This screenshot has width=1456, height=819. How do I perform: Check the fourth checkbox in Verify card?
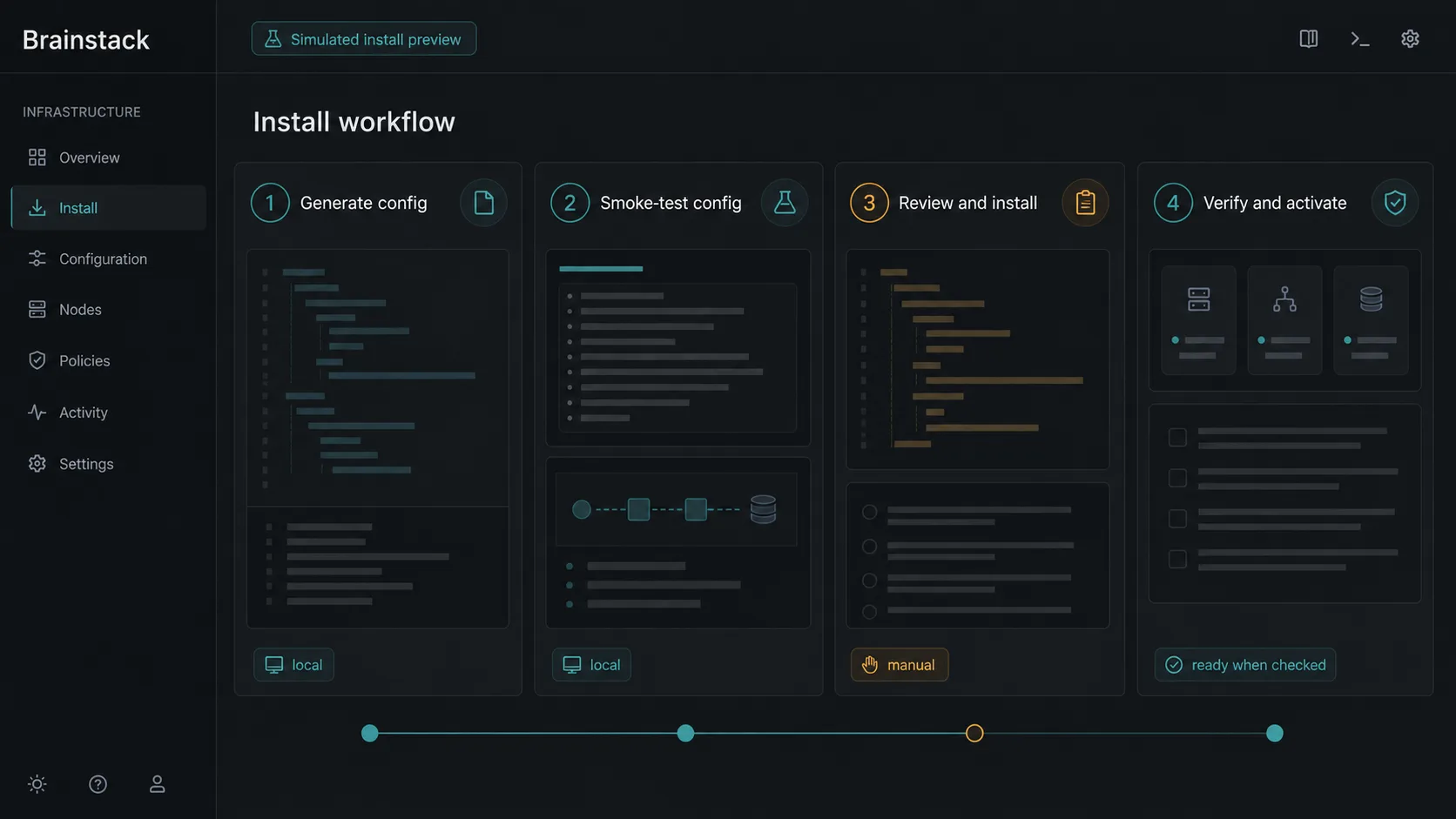[x=1177, y=559]
